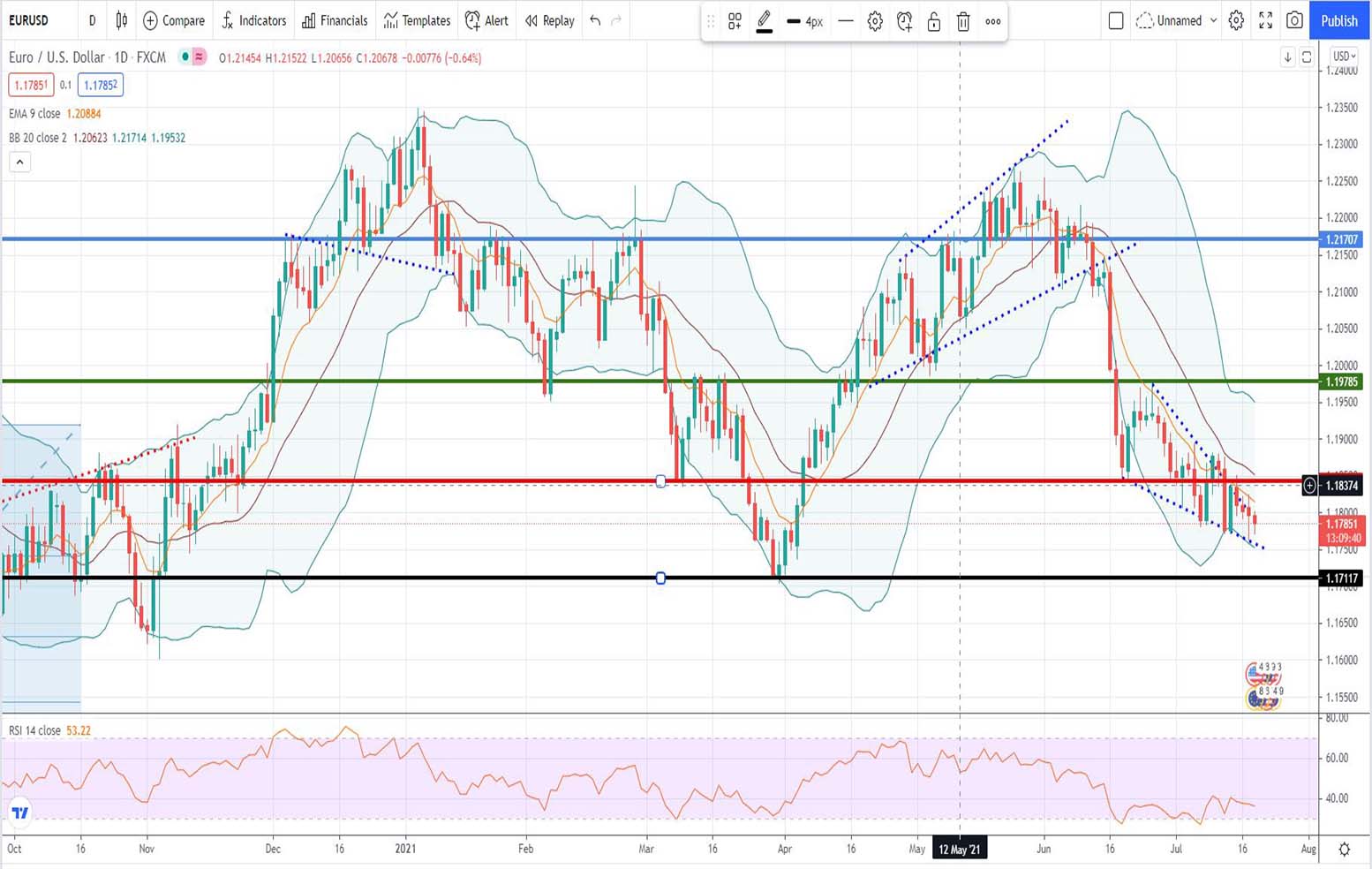Change the line color with pencil swatch
Viewport: 1372px width, 869px height.
tap(765, 21)
